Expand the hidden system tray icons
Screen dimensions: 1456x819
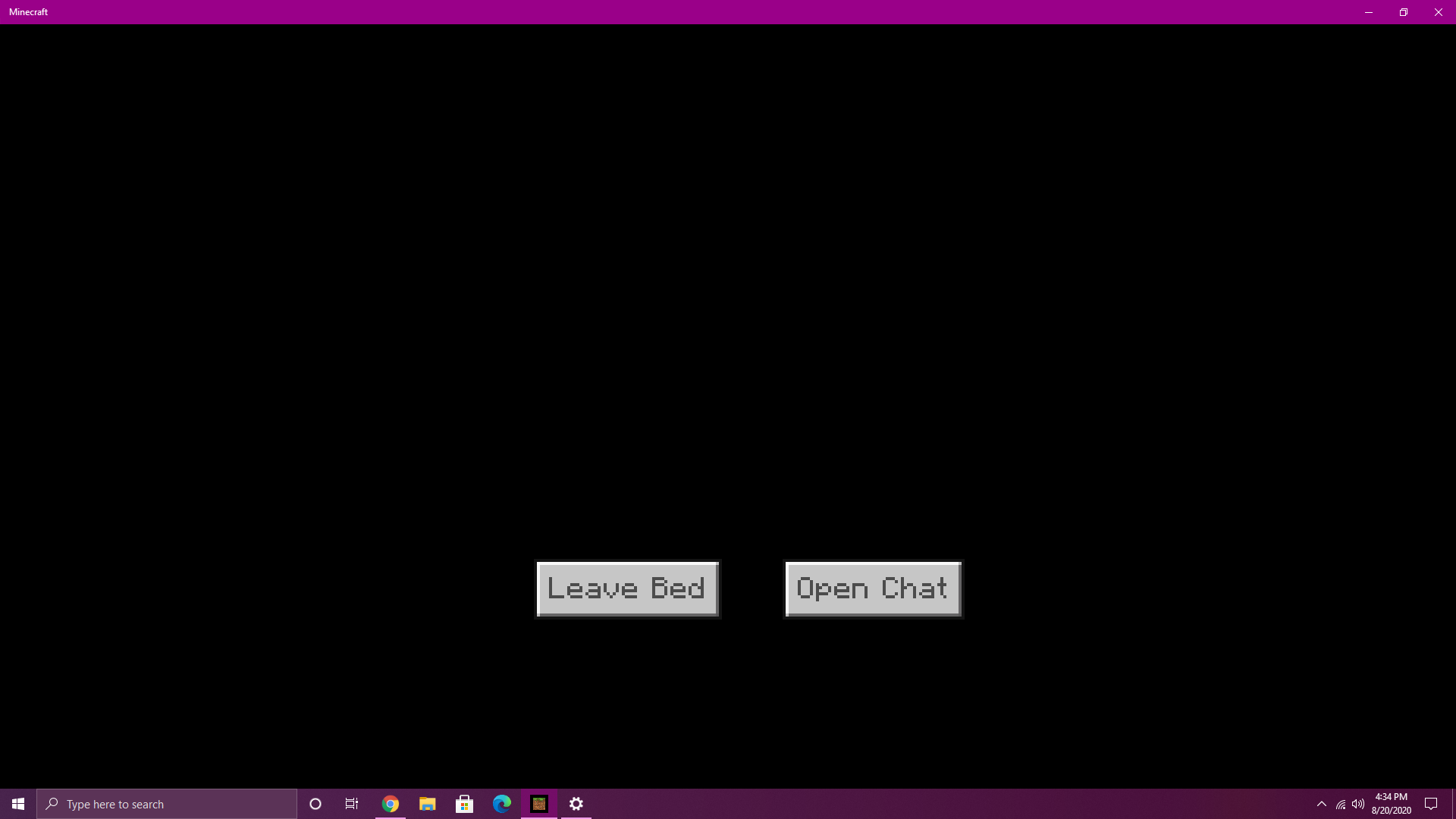pos(1322,804)
